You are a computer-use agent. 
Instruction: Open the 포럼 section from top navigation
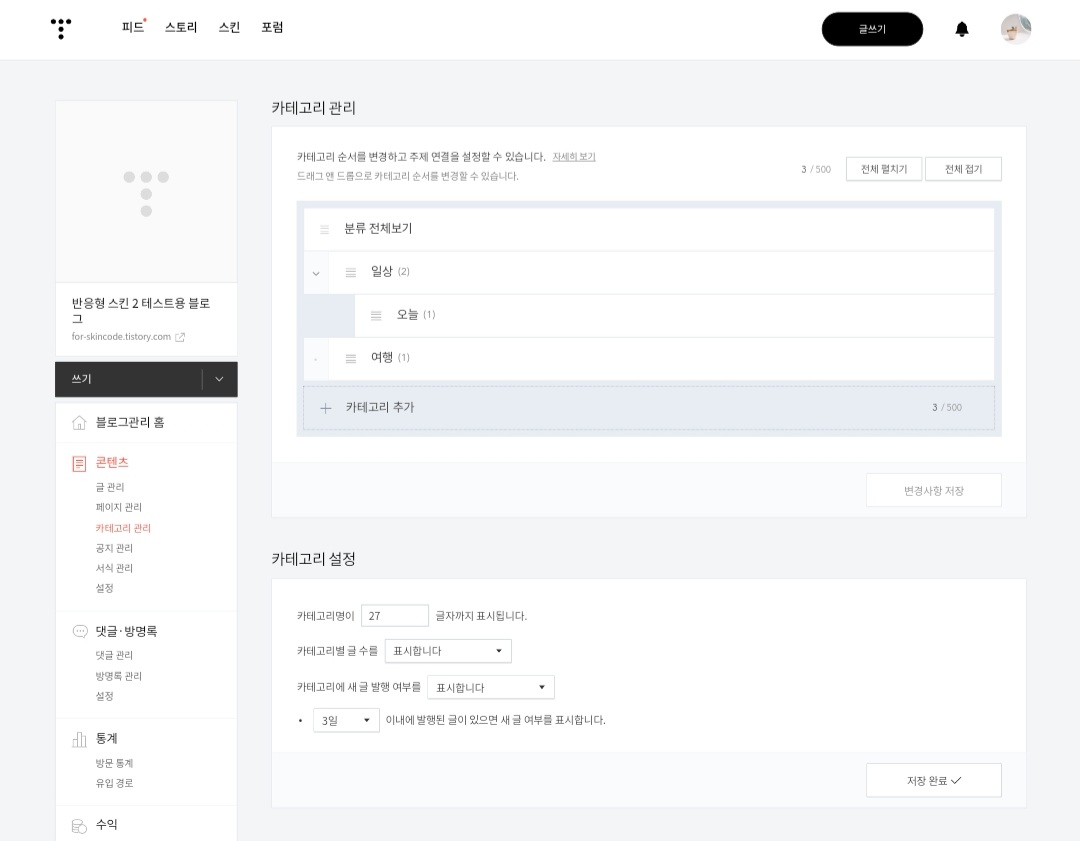point(270,28)
